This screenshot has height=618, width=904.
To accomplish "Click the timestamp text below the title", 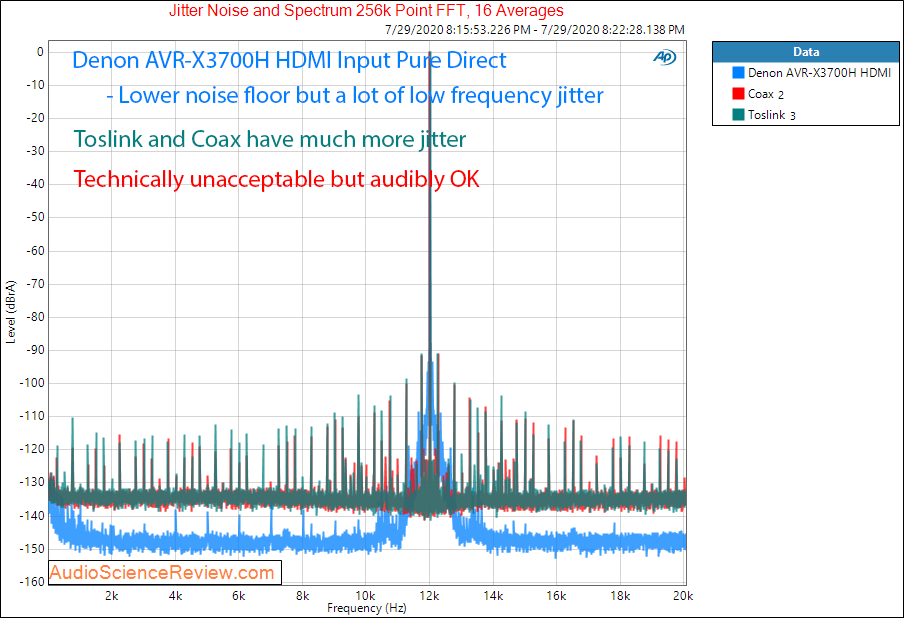I will pos(534,29).
